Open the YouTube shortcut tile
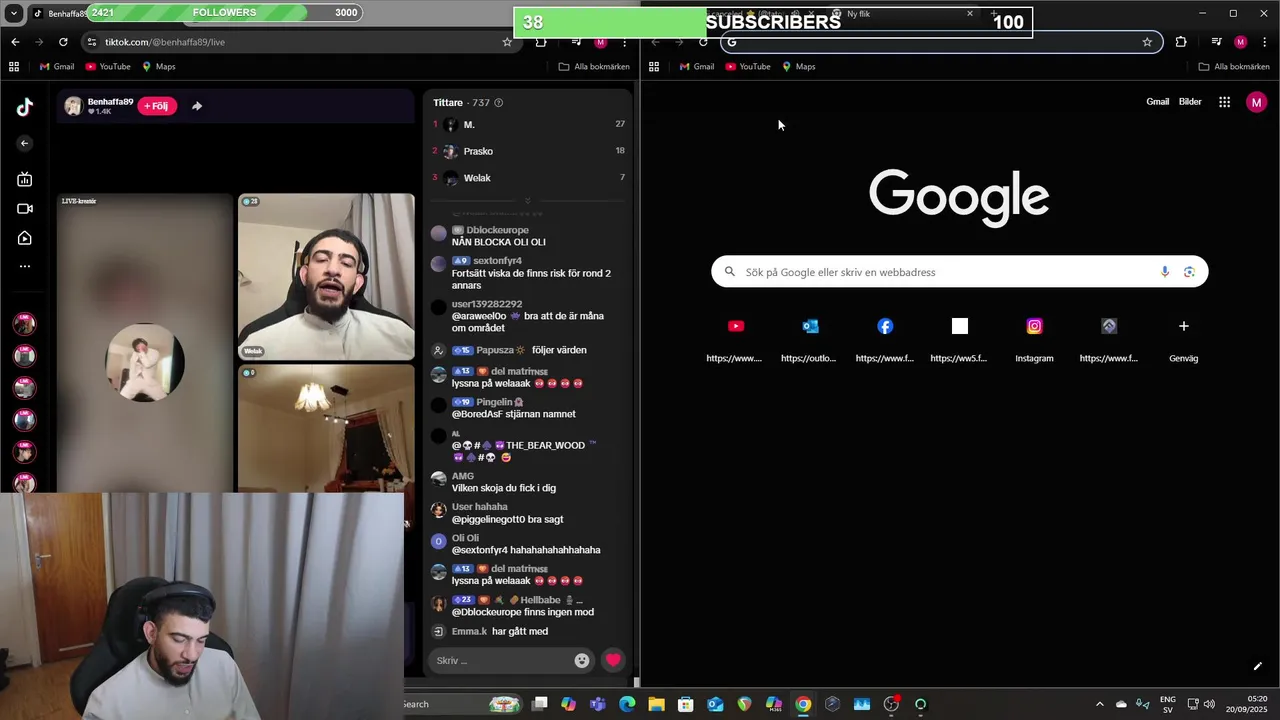The width and height of the screenshot is (1280, 720). point(736,338)
